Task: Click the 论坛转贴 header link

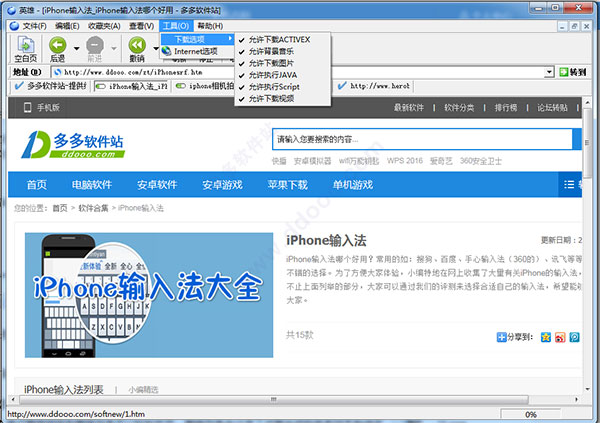Action: click(552, 108)
